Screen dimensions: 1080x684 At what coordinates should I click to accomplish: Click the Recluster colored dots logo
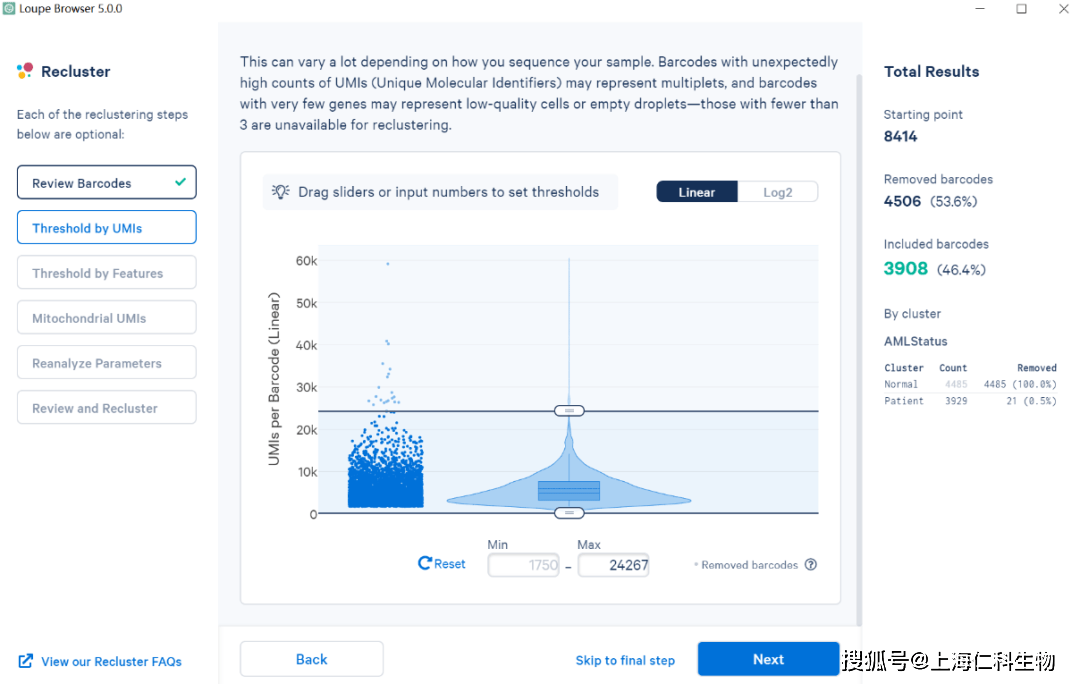pos(25,71)
